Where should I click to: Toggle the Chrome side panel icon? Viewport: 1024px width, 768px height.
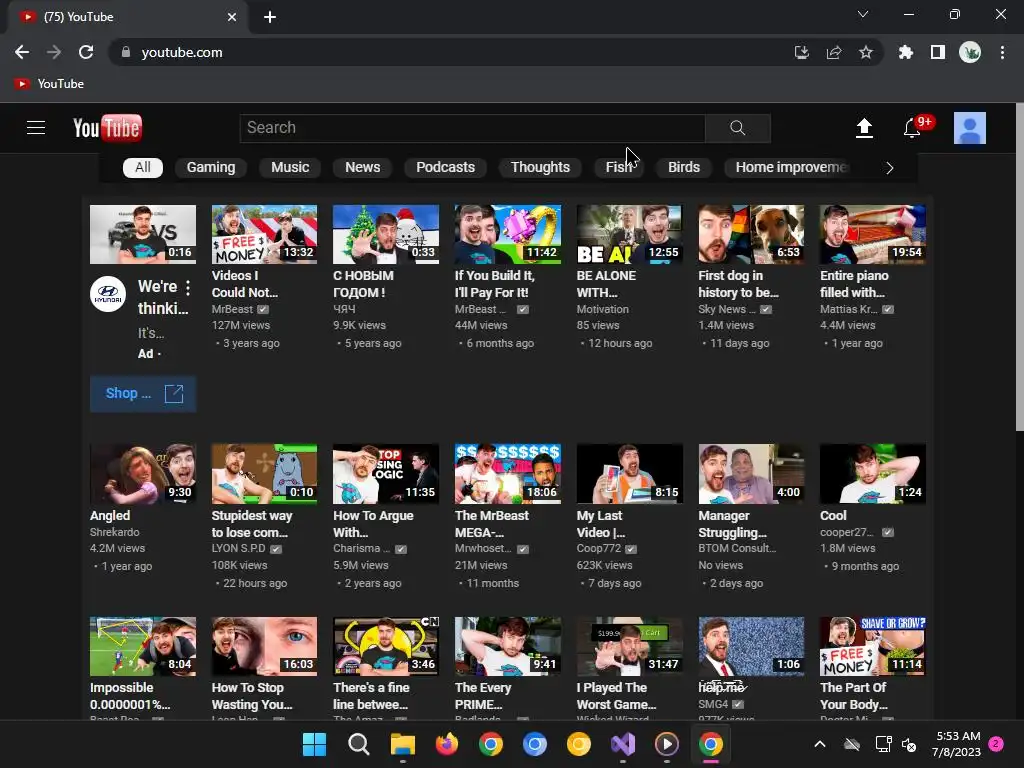point(938,52)
